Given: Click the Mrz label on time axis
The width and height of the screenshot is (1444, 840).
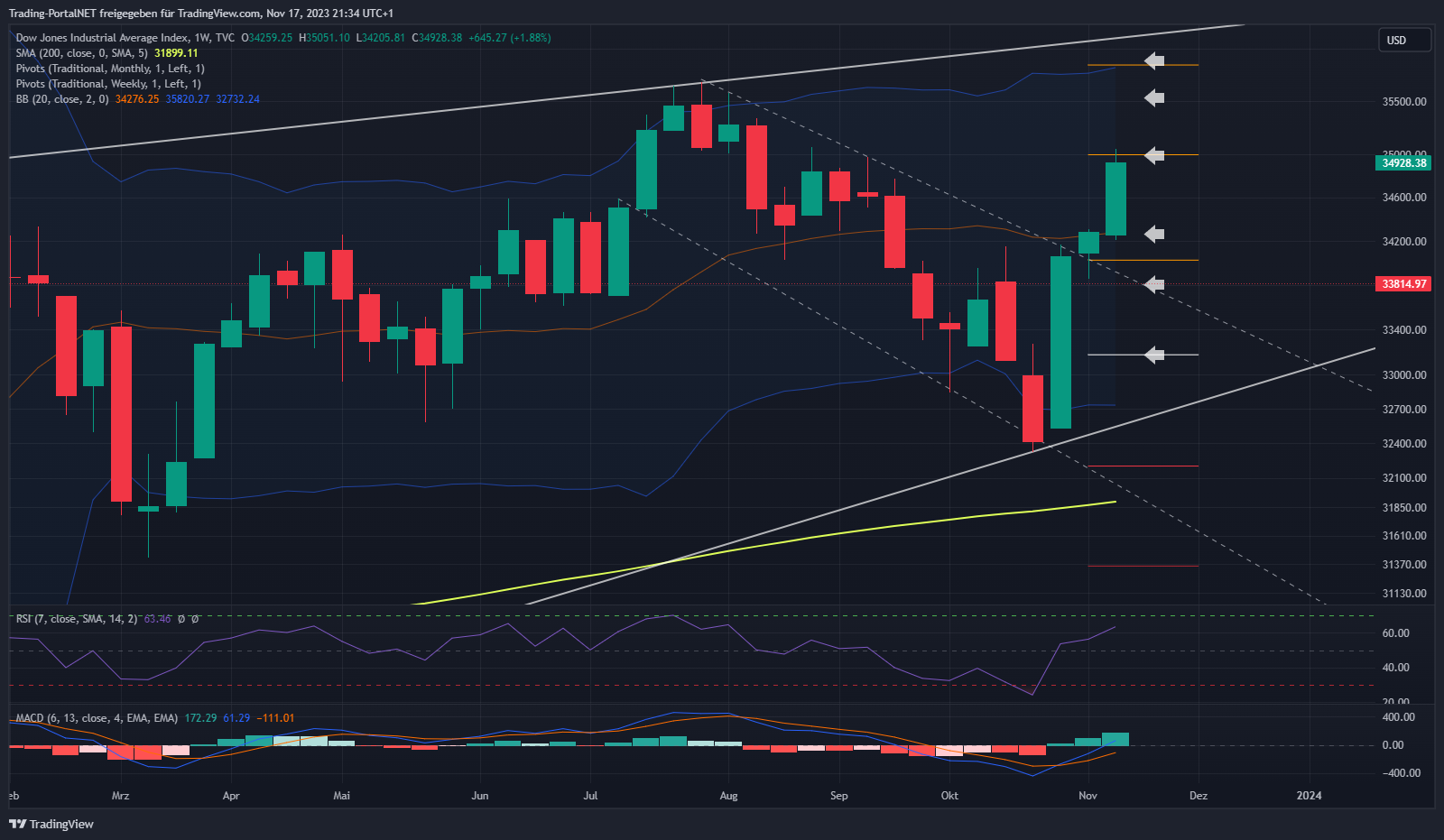Looking at the screenshot, I should pyautogui.click(x=120, y=796).
